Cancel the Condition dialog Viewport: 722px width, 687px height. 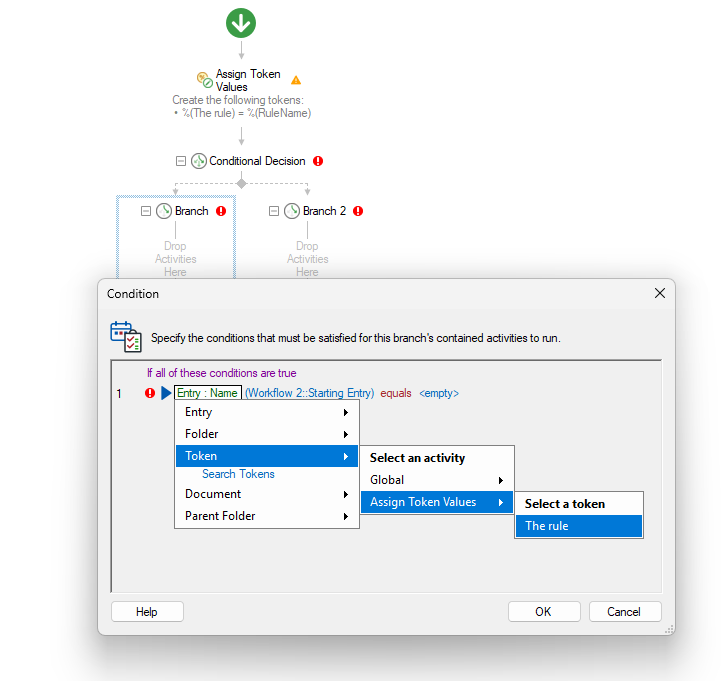click(x=625, y=612)
